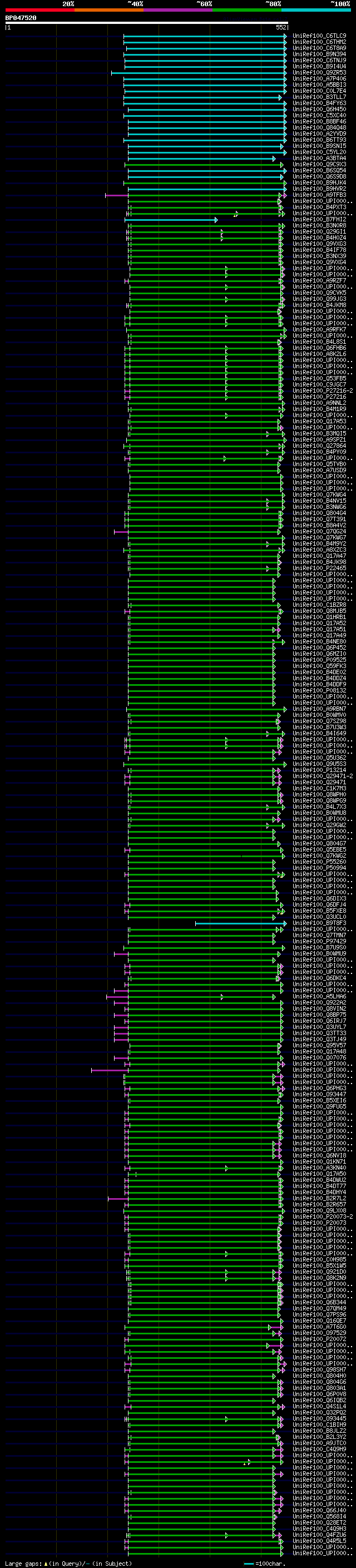Open hit UniRef100_P20073-2
The image size is (356, 1568).
[x=323, y=1217]
